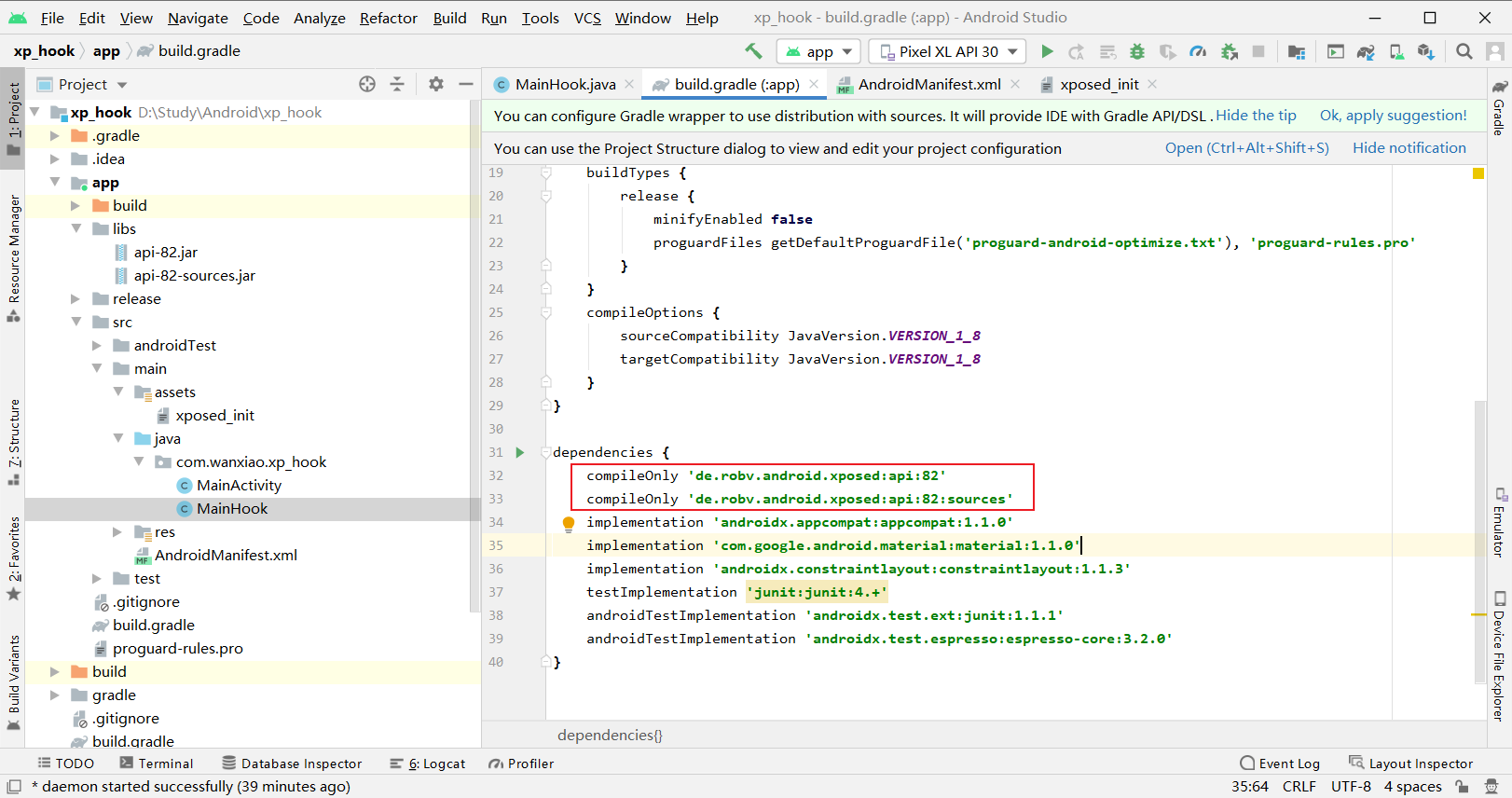Open the Refactor menu
The width and height of the screenshot is (1512, 798).
tap(389, 18)
